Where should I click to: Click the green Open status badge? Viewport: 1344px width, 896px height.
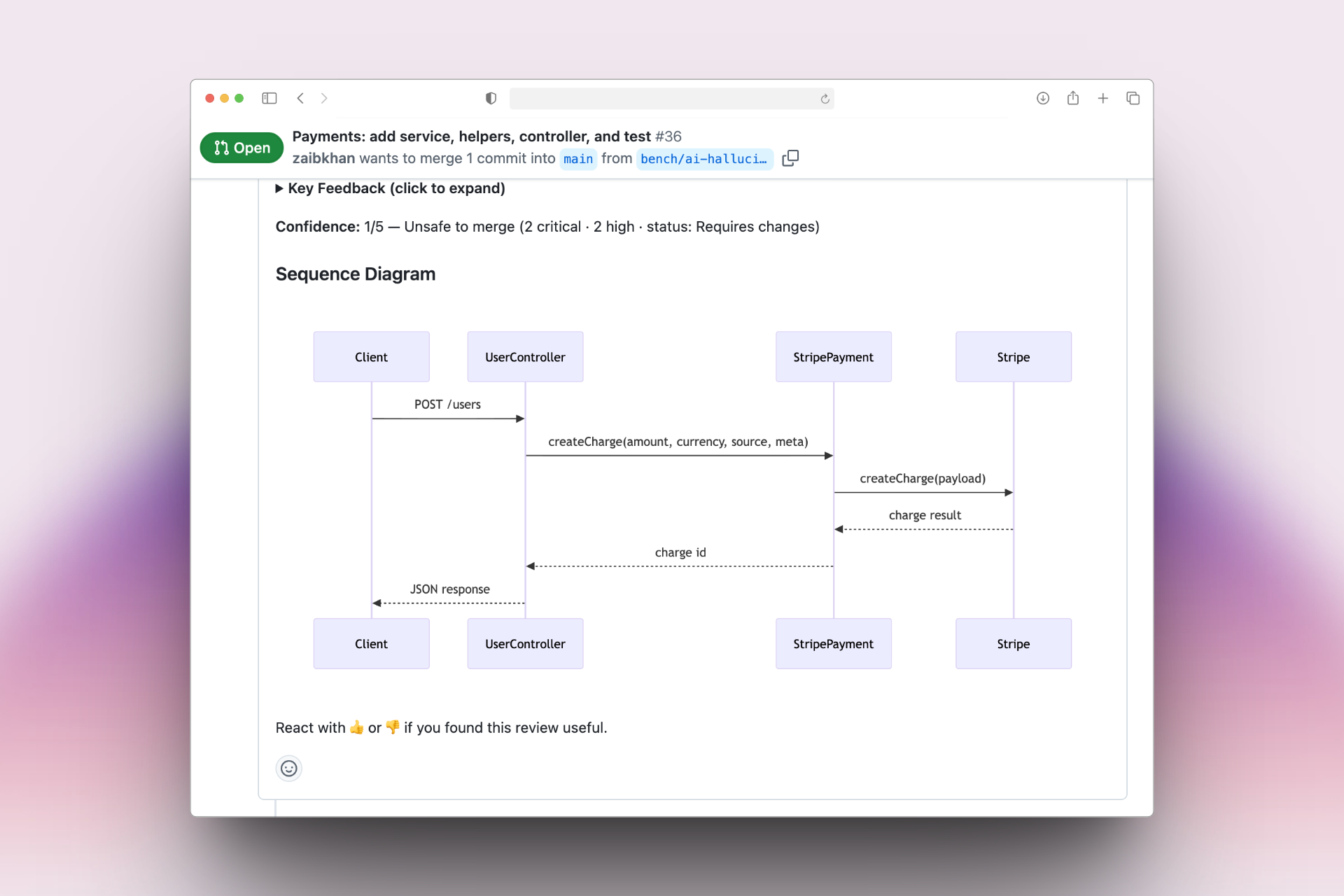pos(241,148)
